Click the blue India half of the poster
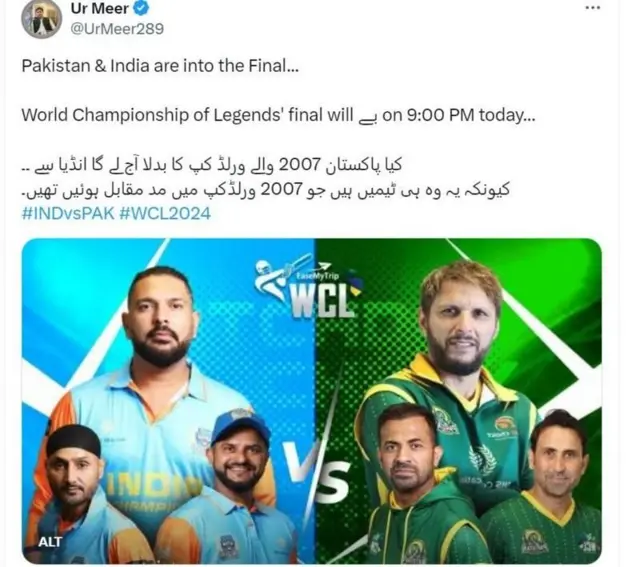Viewport: 640px width, 567px height. click(168, 401)
